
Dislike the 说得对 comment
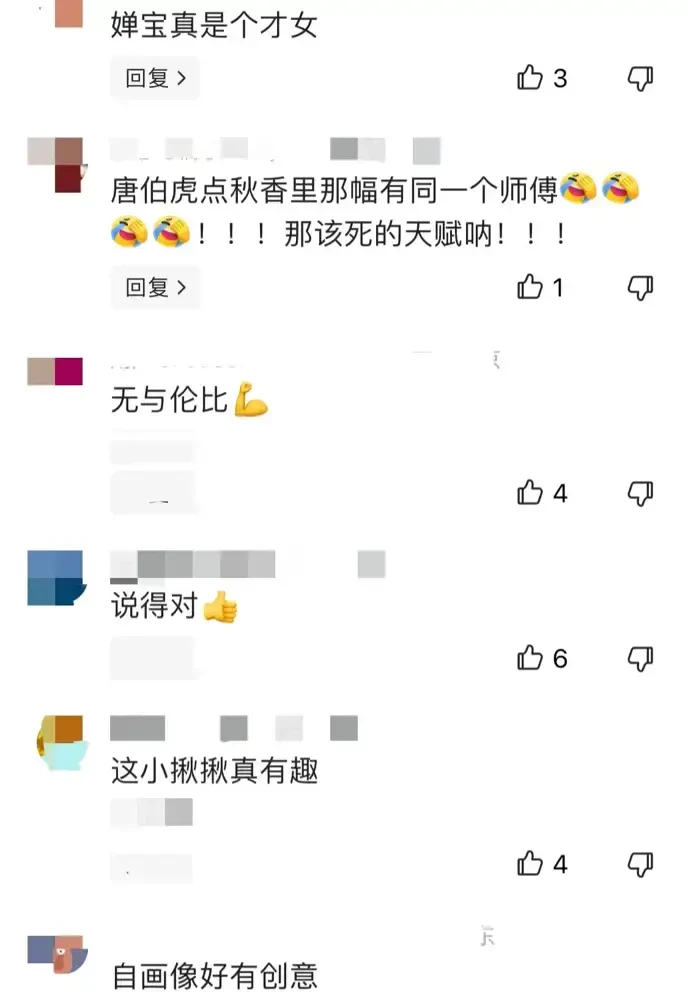point(640,659)
